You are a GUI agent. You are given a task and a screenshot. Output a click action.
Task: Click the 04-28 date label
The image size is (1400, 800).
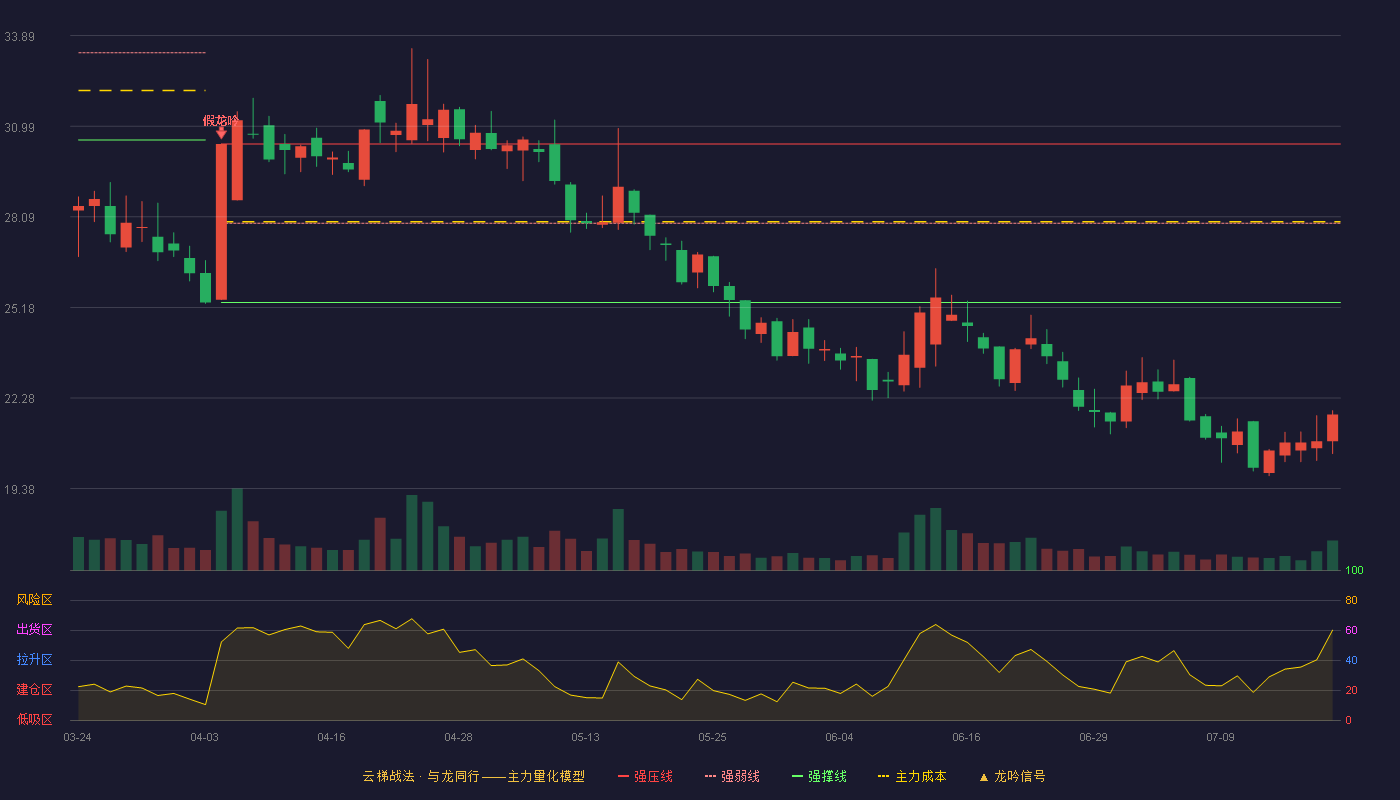(x=458, y=737)
